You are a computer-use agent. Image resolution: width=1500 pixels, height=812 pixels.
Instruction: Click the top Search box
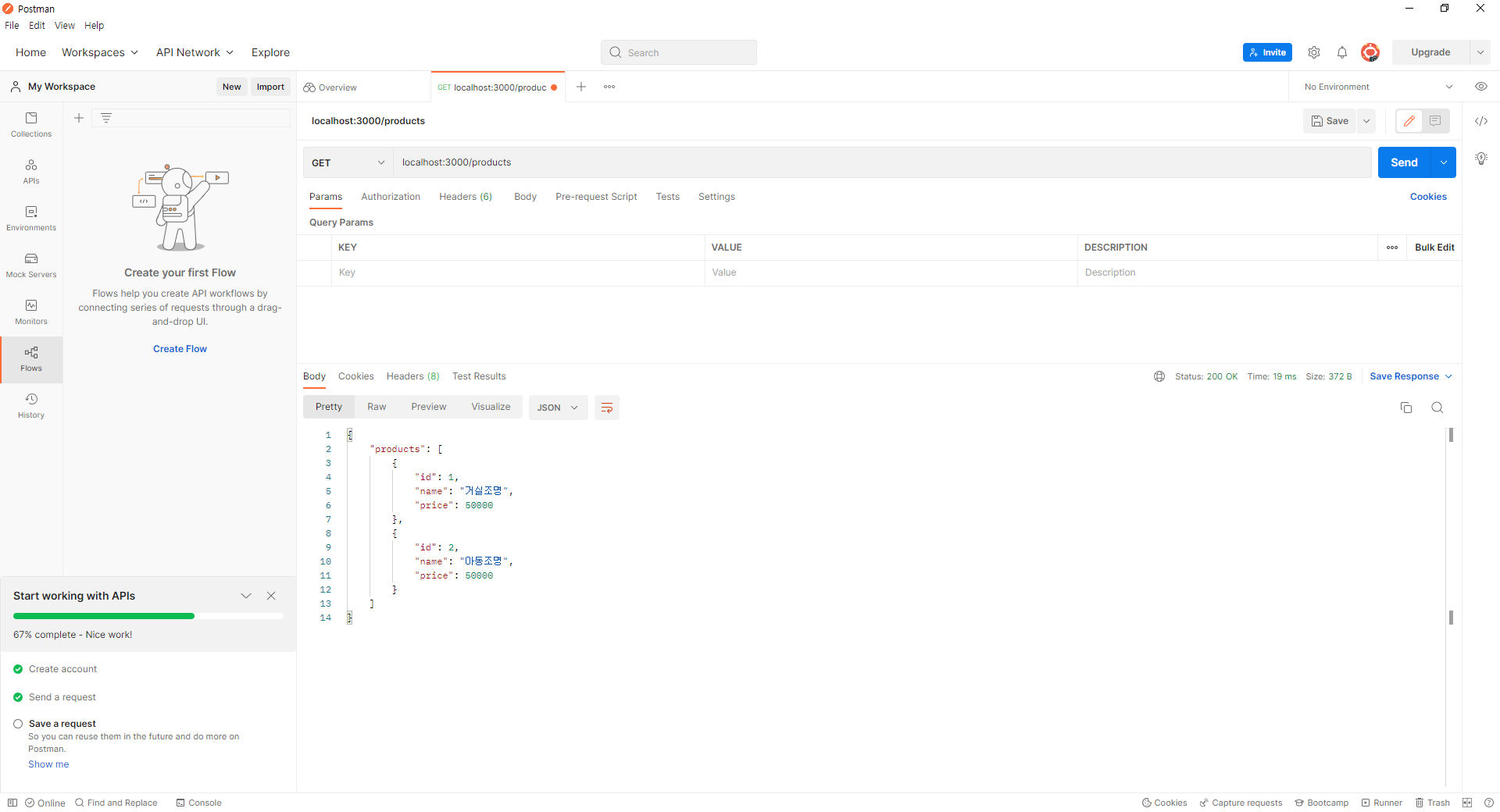coord(679,52)
